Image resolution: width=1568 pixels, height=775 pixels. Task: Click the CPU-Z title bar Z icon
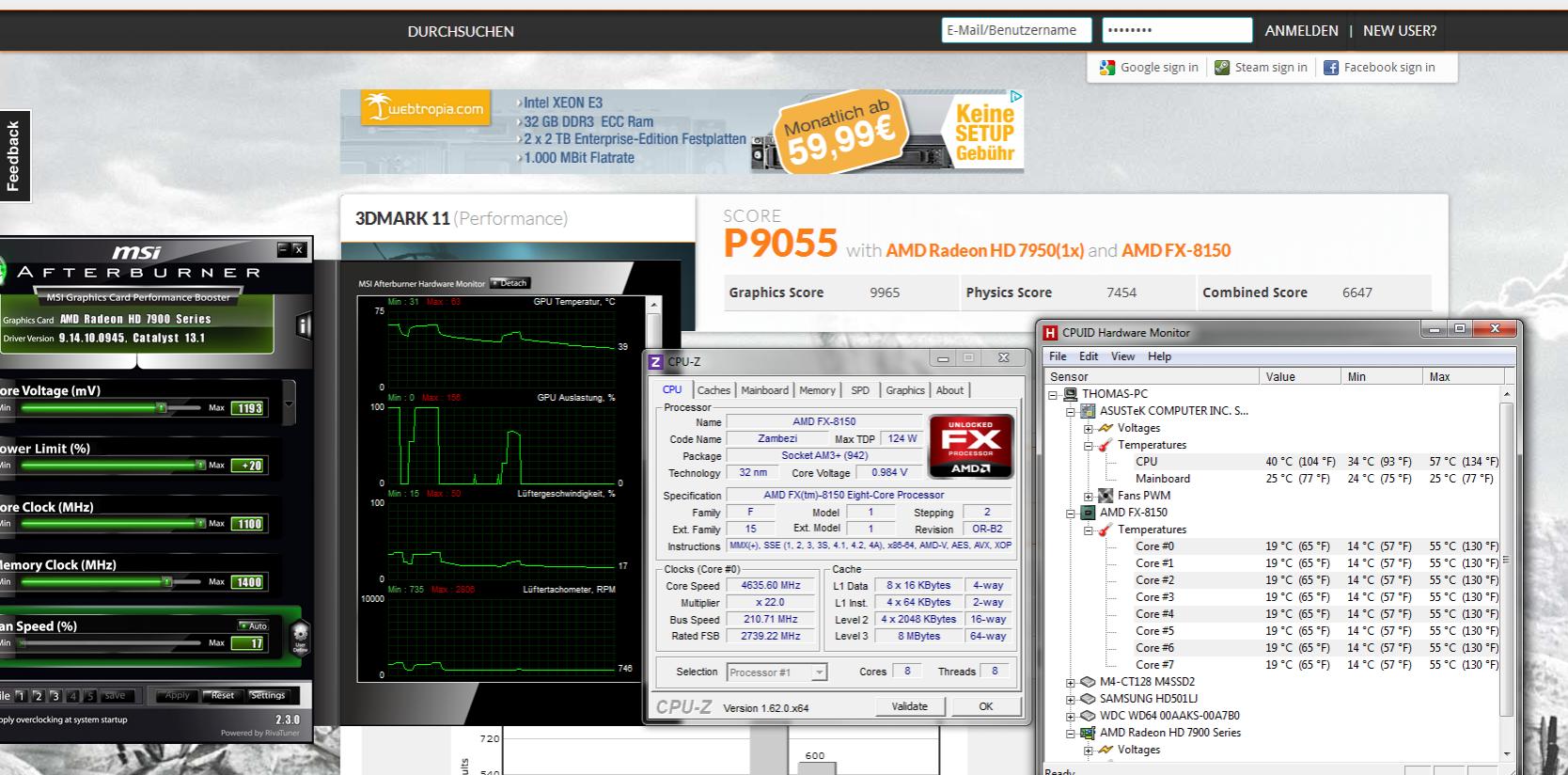point(655,361)
